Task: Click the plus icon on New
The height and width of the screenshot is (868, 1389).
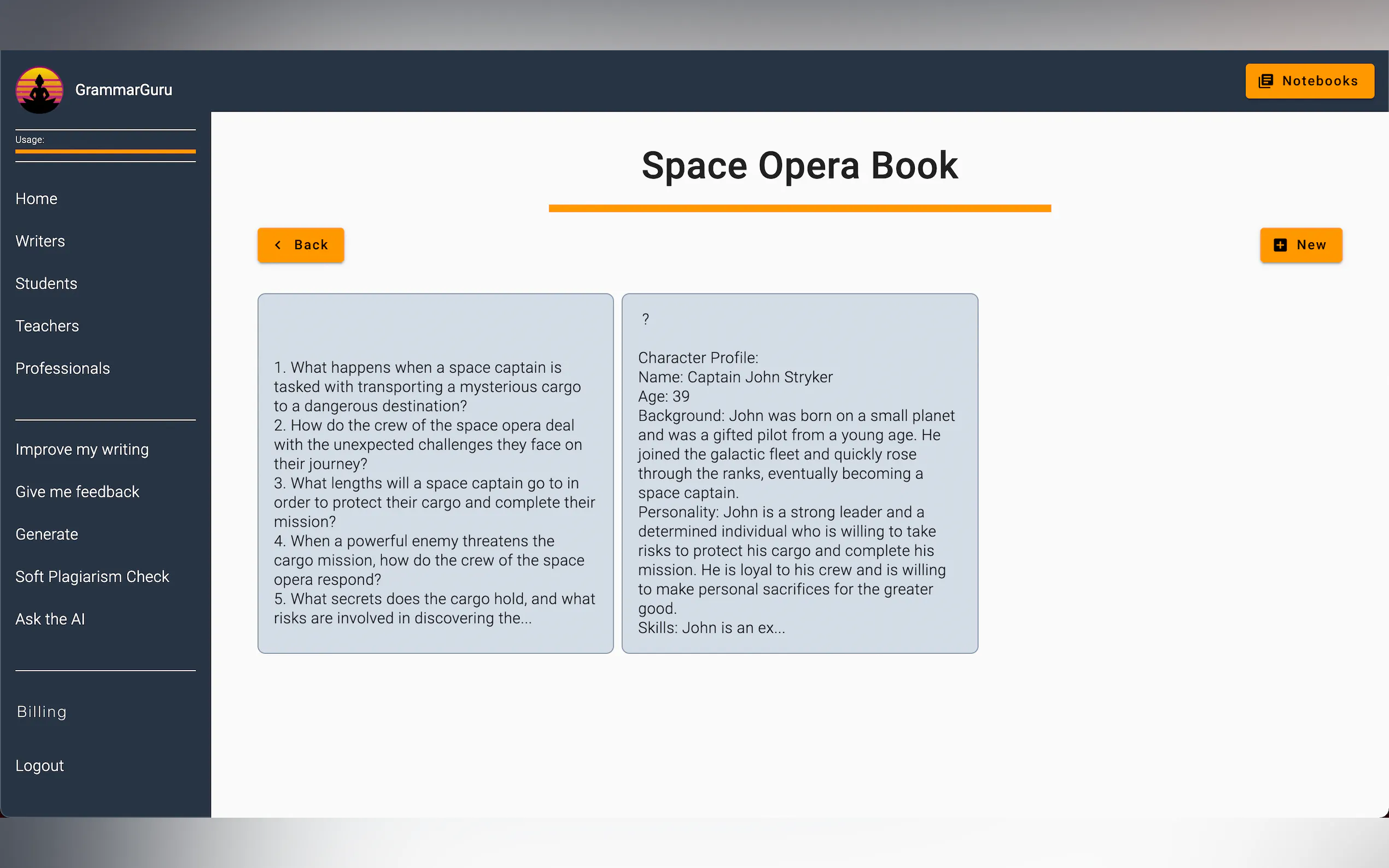Action: pos(1280,245)
